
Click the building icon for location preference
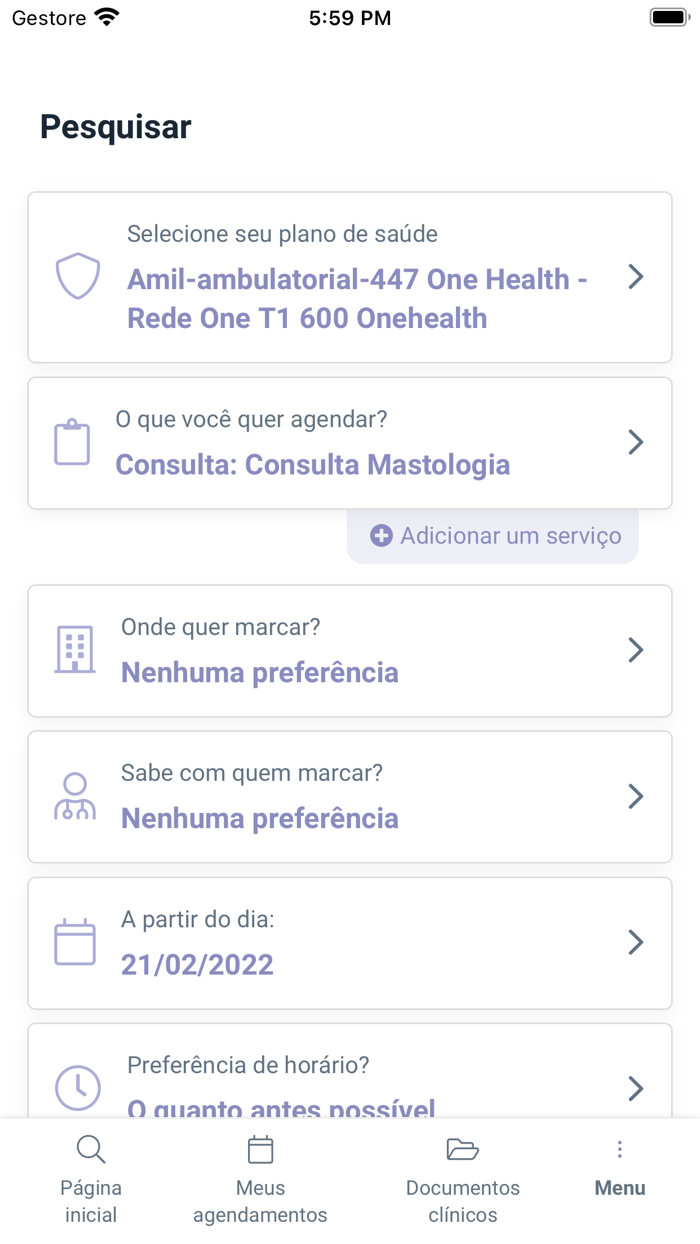(77, 649)
